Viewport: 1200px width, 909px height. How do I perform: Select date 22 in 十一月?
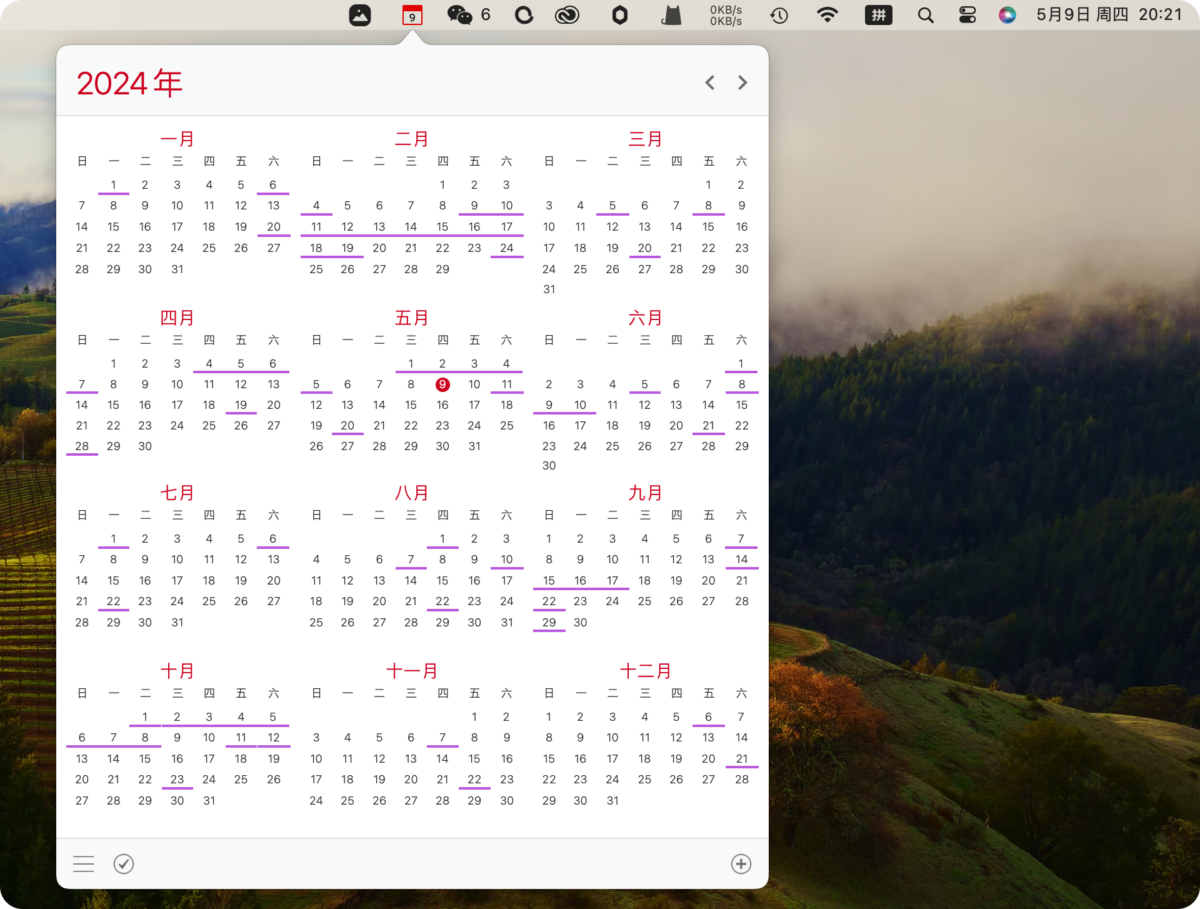pyautogui.click(x=474, y=780)
